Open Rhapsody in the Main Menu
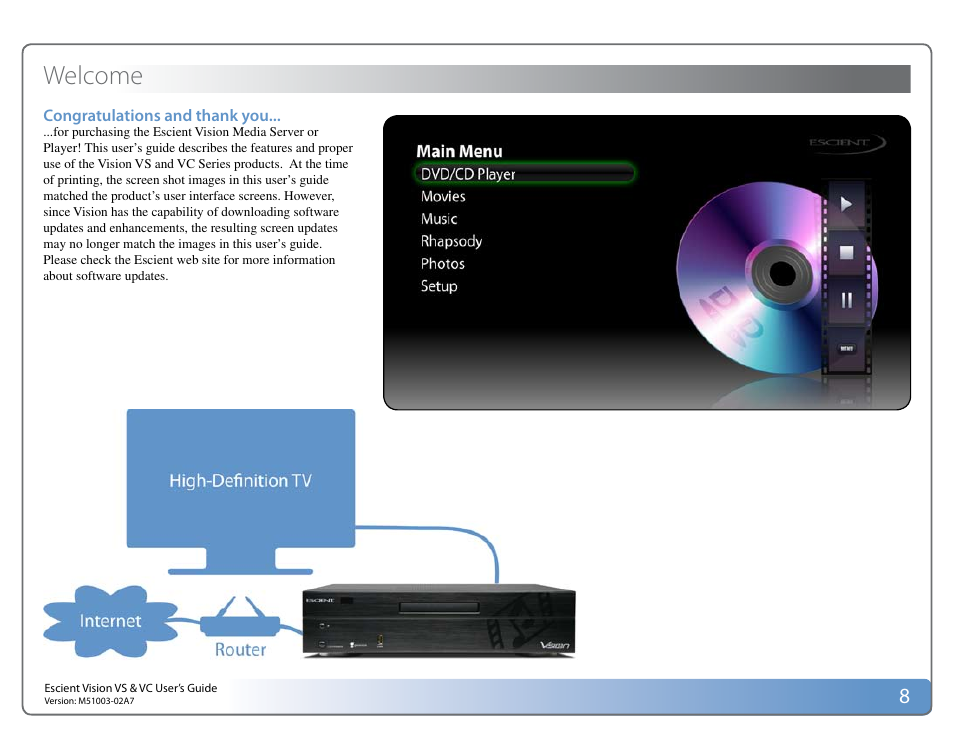The width and height of the screenshot is (954, 738). (x=451, y=242)
